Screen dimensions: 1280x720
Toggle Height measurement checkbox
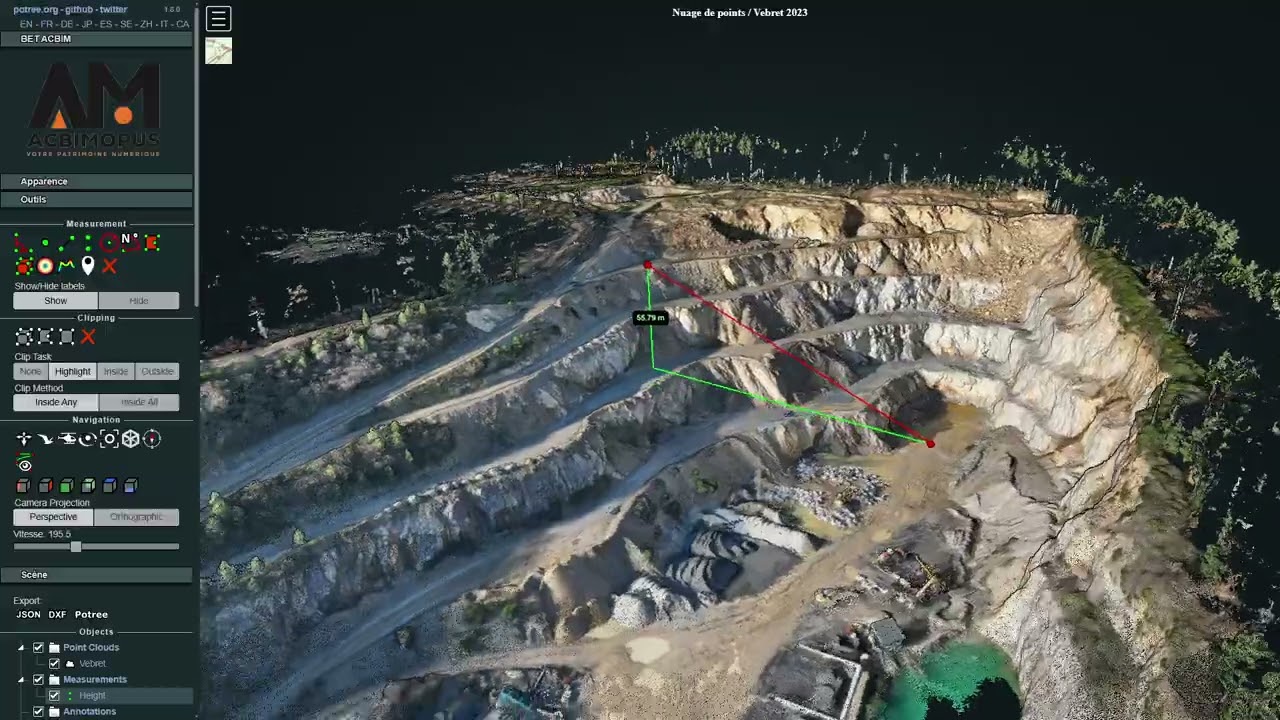pyautogui.click(x=55, y=695)
